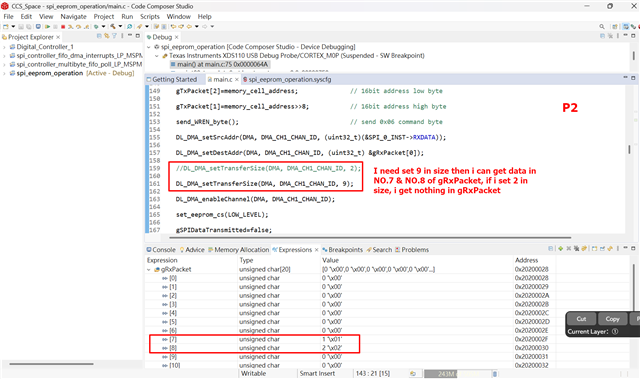Open the Breakpoints tab
Viewport: 640px width, 379px height.
[x=342, y=250]
